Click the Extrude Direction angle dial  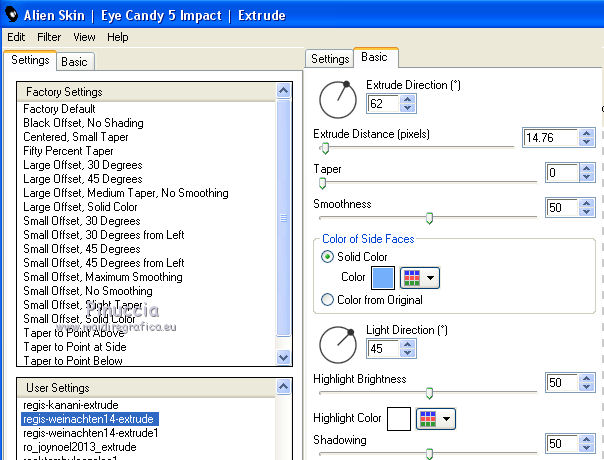tap(338, 100)
